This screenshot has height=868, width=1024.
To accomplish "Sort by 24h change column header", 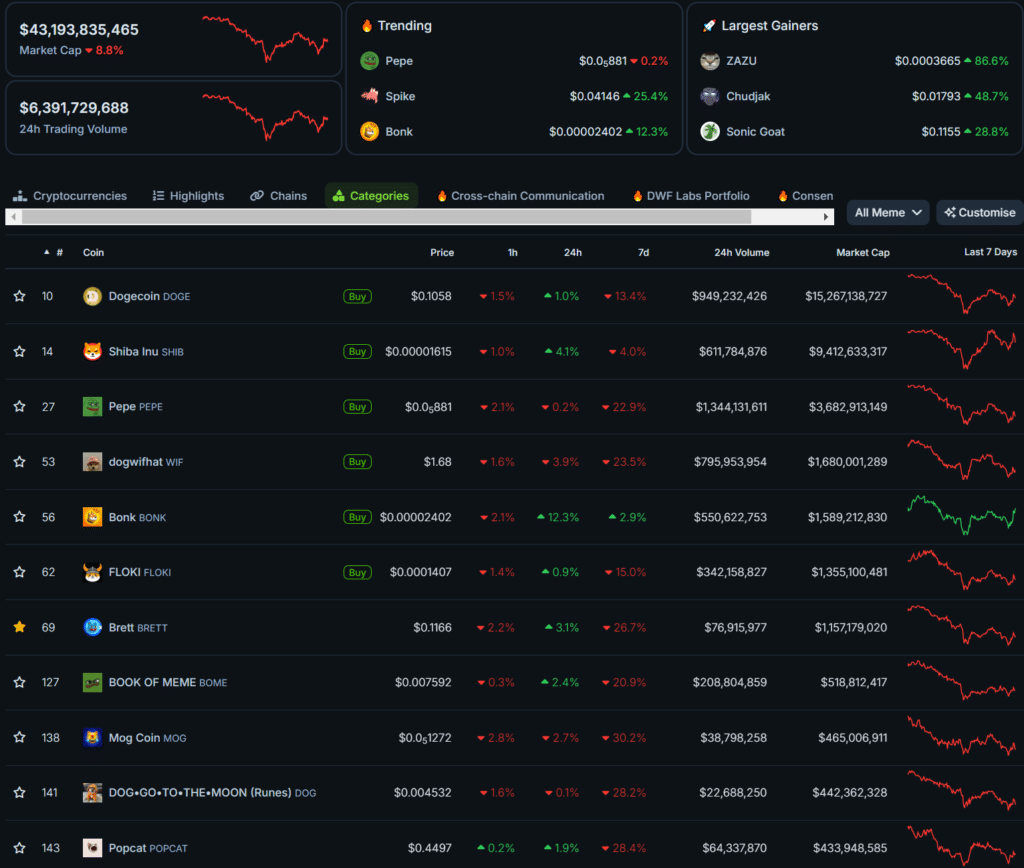I will tap(573, 253).
